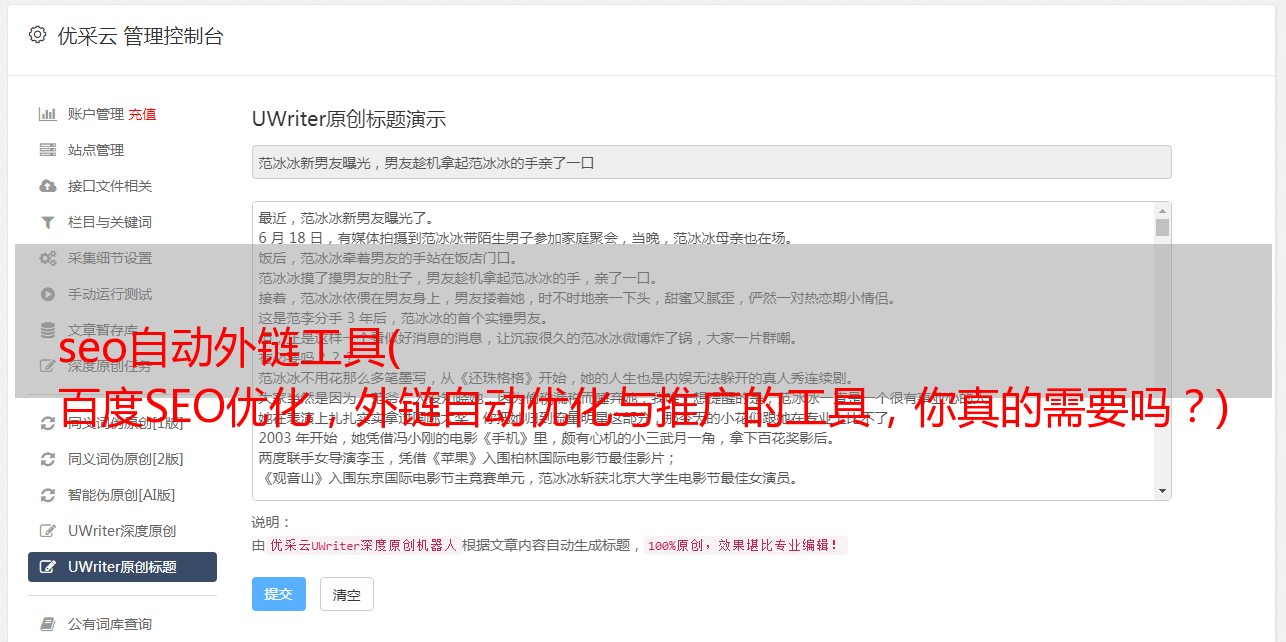Click the generated title field starting 范冰冰新男友曝光

pyautogui.click(x=711, y=162)
